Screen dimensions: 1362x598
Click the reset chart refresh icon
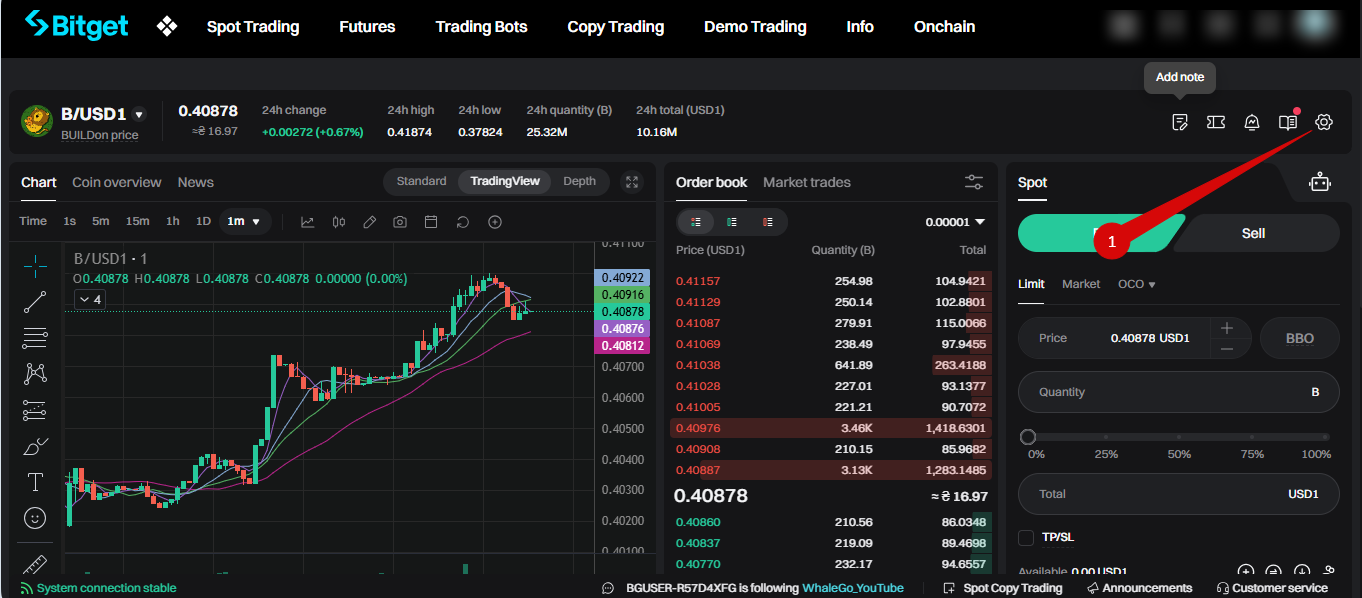coord(463,222)
